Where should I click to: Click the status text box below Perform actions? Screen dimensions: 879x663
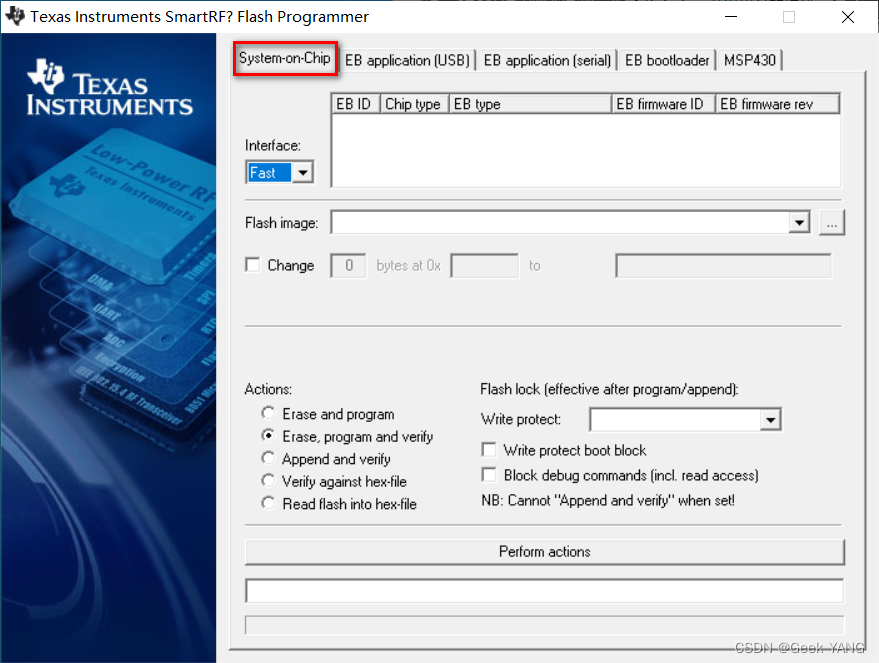click(x=544, y=591)
